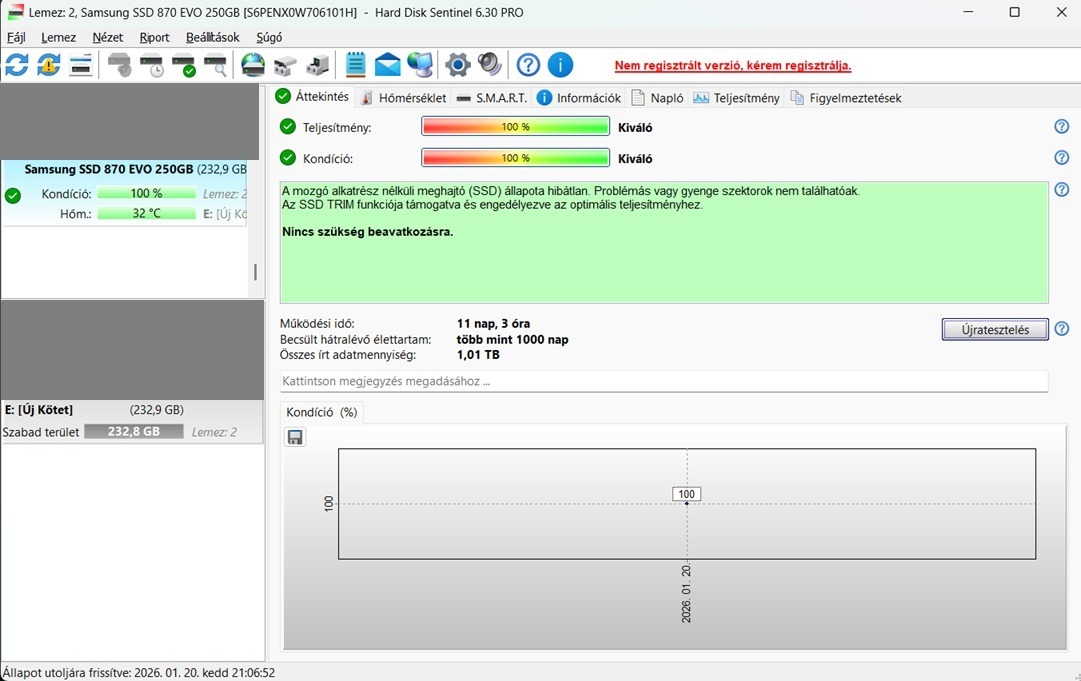Open the Lemez menu
The image size is (1081, 681).
(59, 37)
